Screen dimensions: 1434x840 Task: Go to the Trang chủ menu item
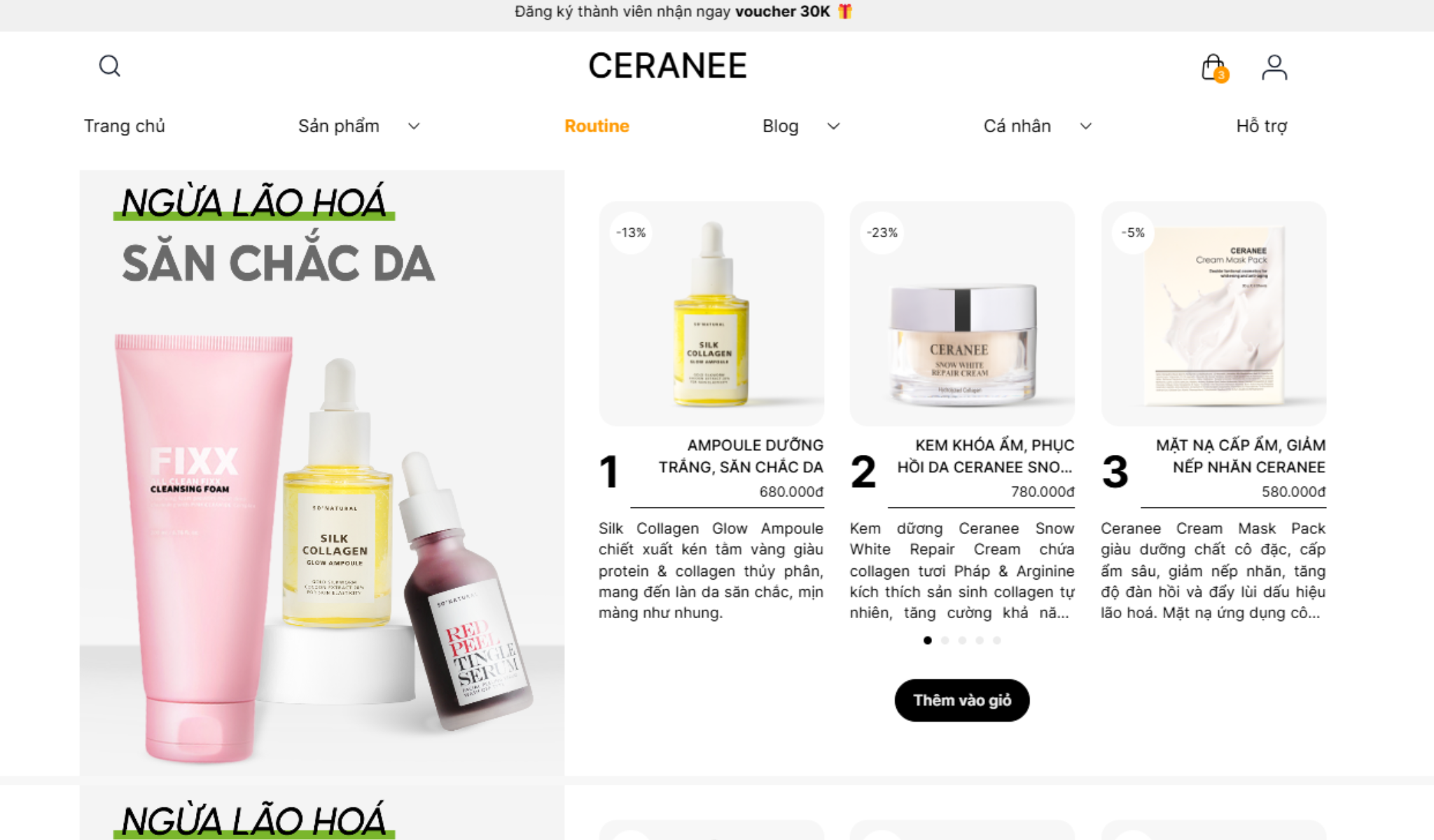pyautogui.click(x=125, y=126)
